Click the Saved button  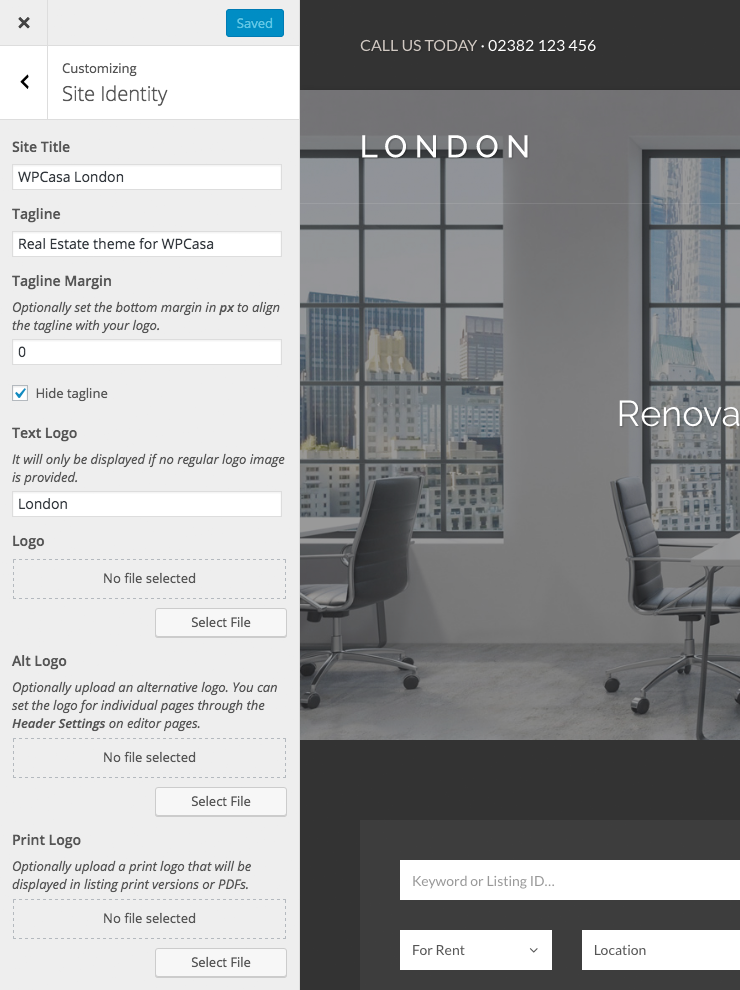pyautogui.click(x=254, y=23)
